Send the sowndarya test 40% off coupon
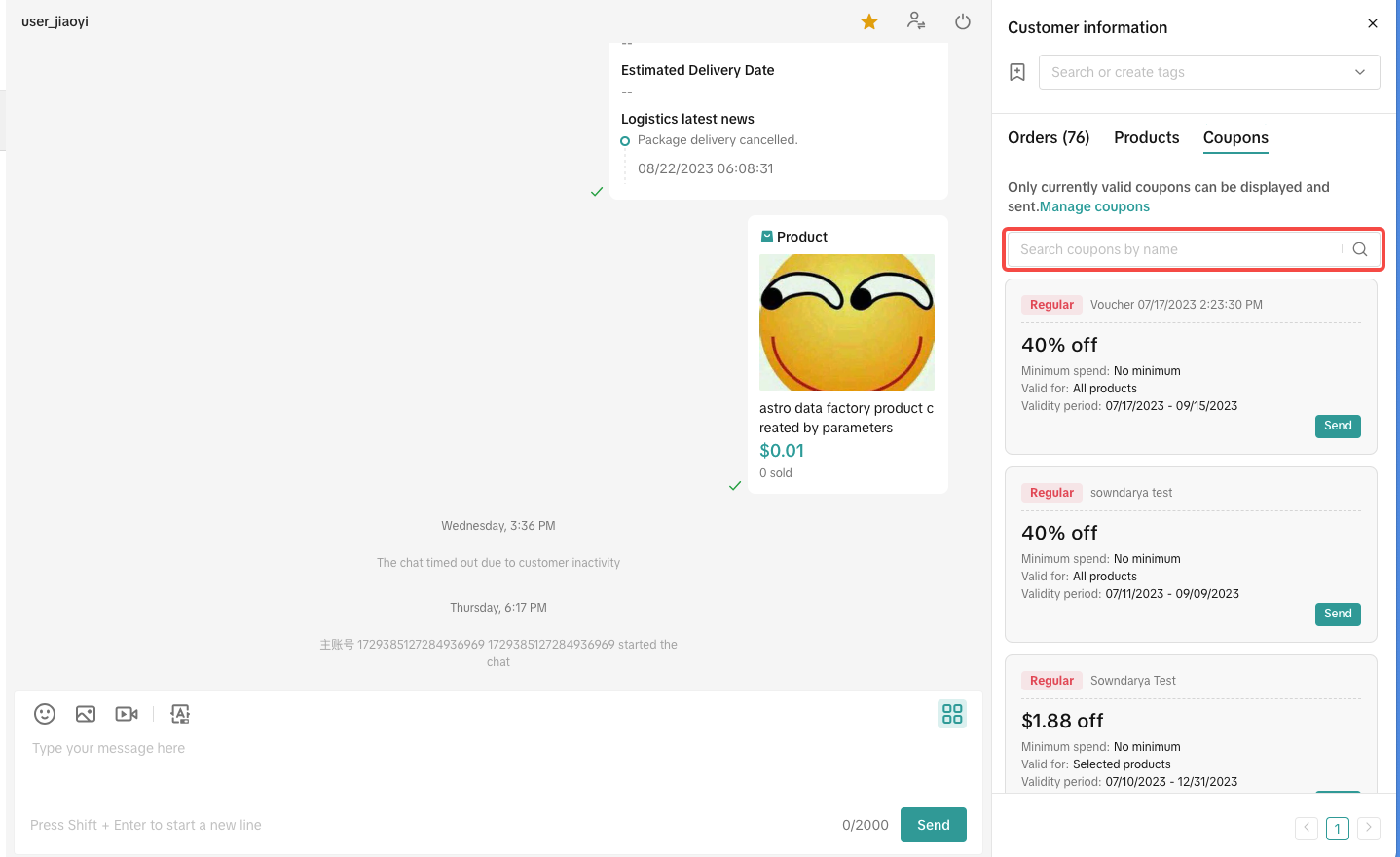The width and height of the screenshot is (1400, 857). pos(1338,615)
